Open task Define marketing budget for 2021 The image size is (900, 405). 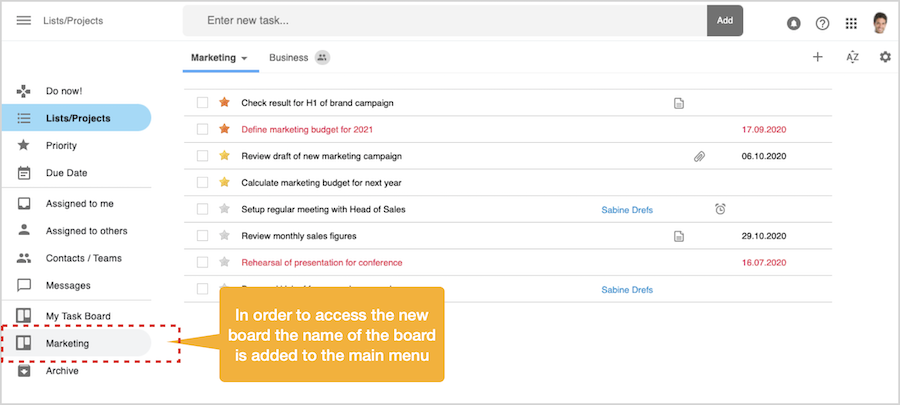pos(307,130)
